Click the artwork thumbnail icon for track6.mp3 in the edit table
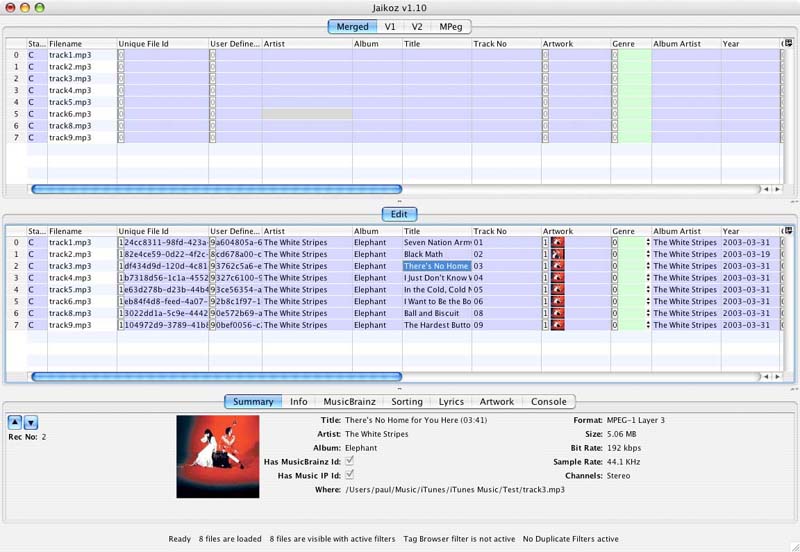This screenshot has height=552, width=800. click(x=557, y=301)
